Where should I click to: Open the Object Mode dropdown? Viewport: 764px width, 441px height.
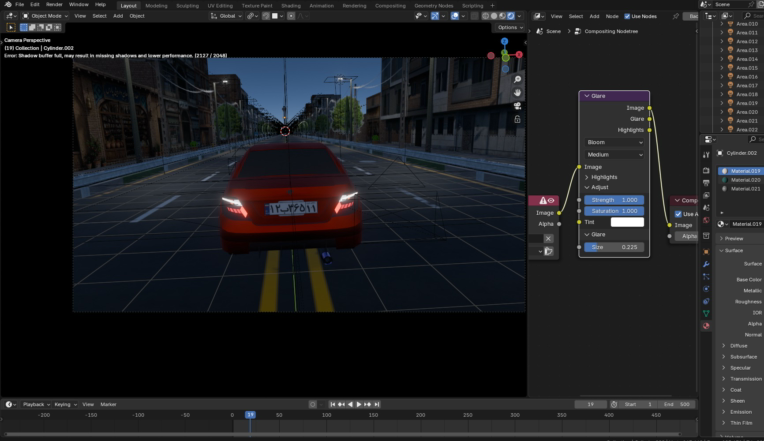click(x=45, y=16)
